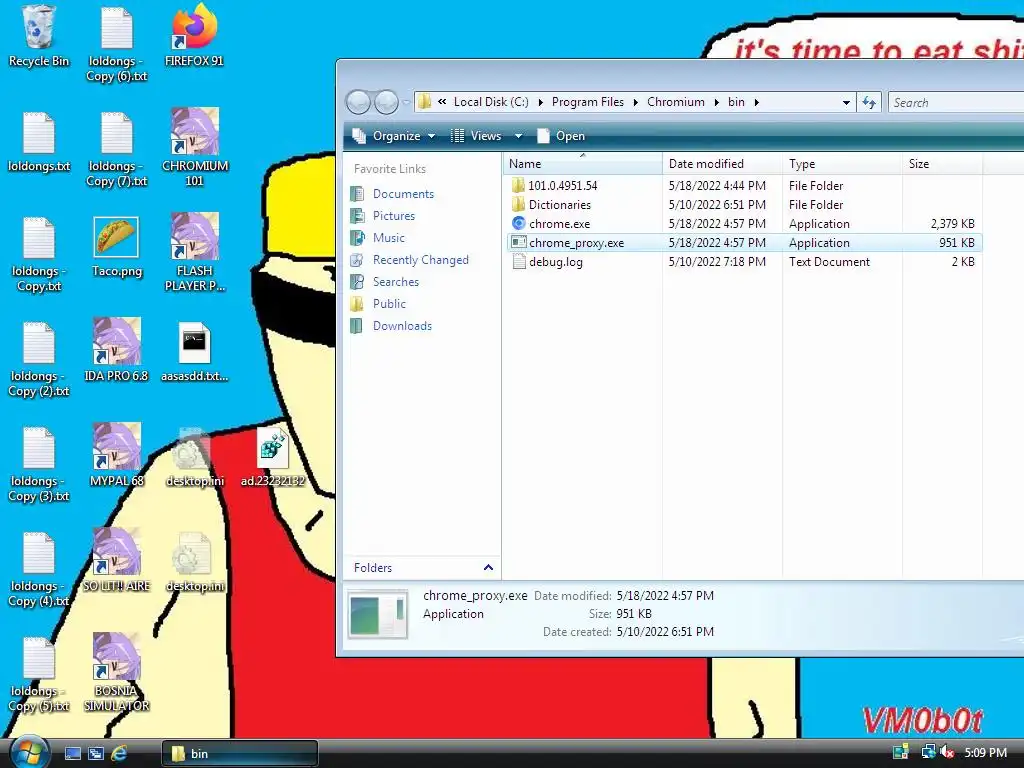Click Chromium in address breadcrumb
1024x768 pixels.
tap(676, 102)
